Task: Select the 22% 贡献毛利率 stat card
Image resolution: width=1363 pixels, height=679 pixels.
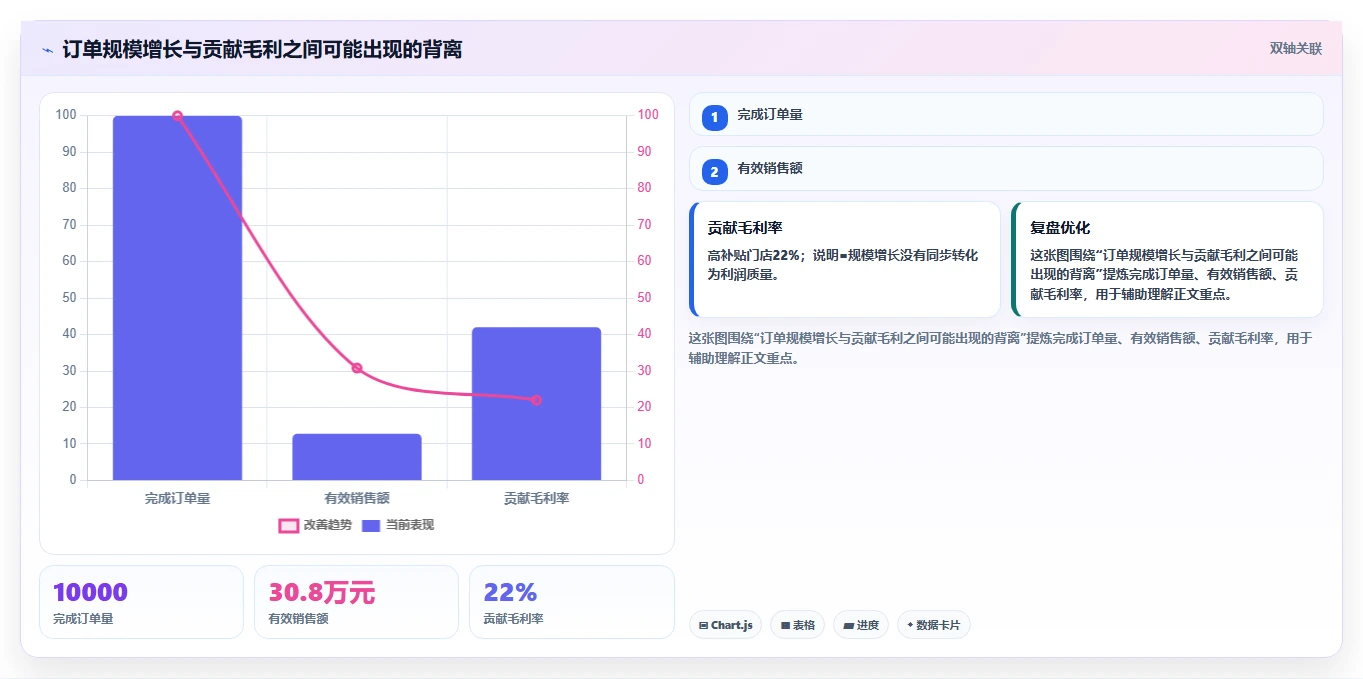Action: click(572, 602)
